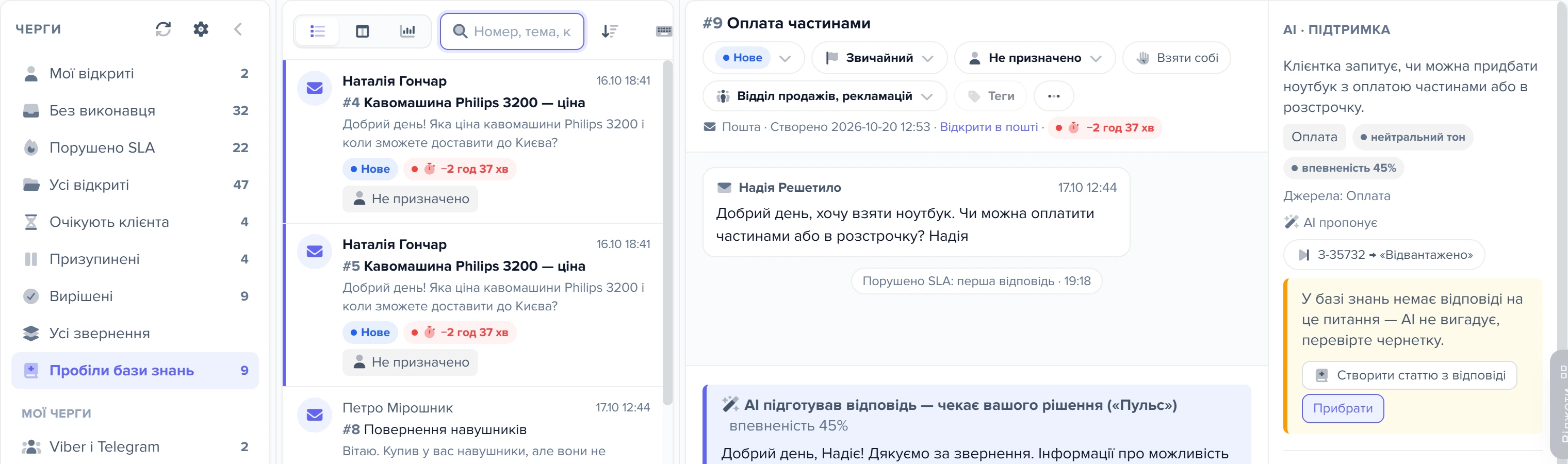1568x464 pixels.
Task: Click the Оплата topic chip
Action: (1314, 138)
